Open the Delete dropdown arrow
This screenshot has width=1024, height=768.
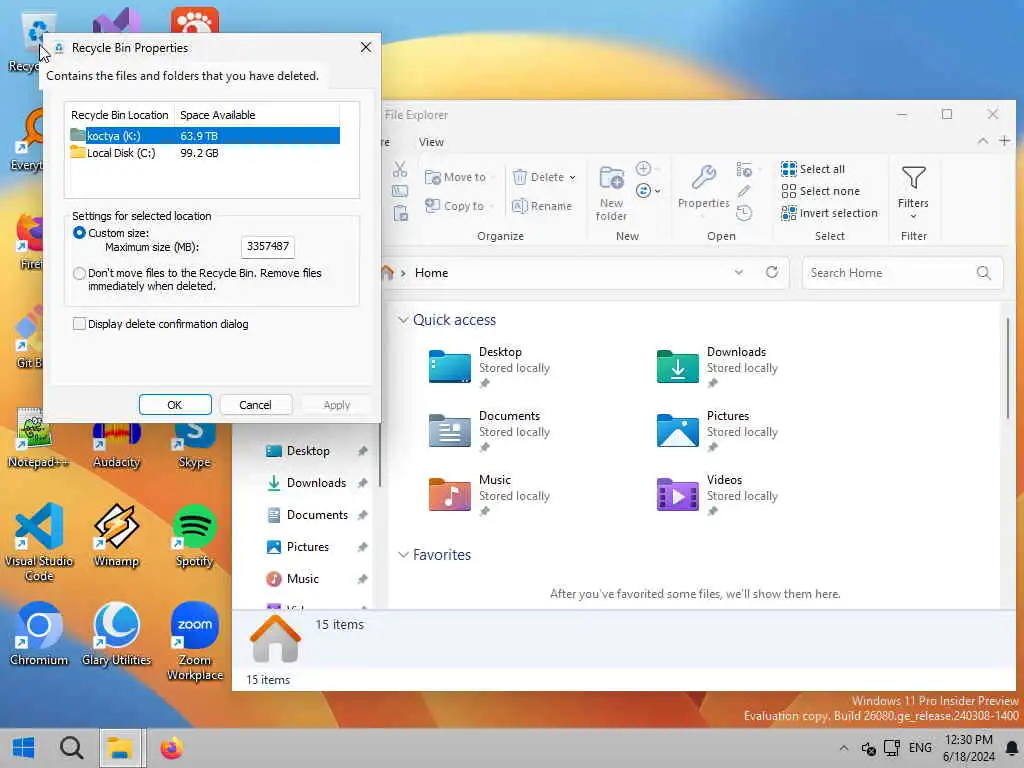pos(573,178)
